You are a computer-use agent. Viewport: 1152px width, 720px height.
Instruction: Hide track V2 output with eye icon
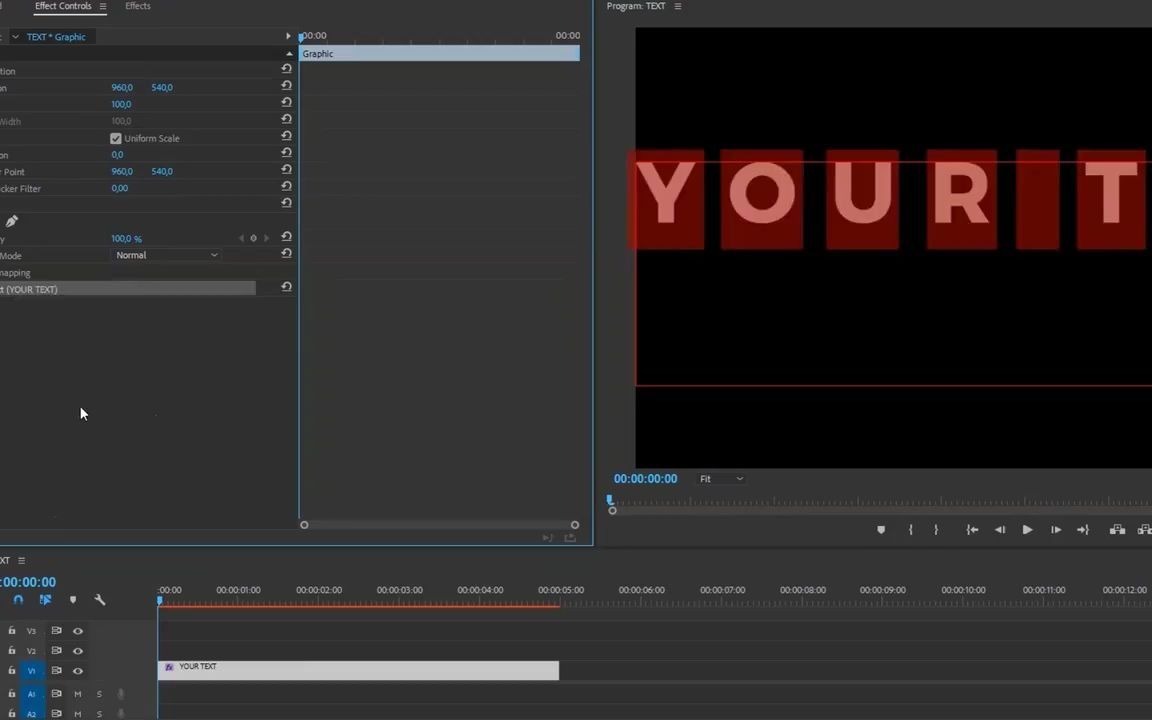click(78, 651)
